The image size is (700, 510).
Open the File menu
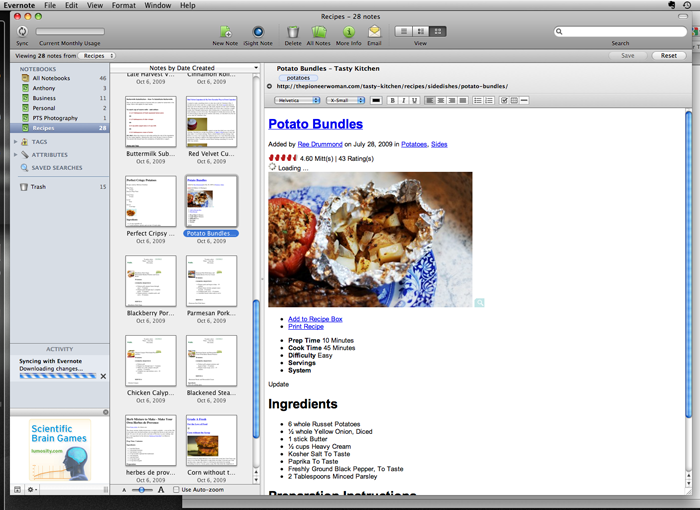pos(50,5)
